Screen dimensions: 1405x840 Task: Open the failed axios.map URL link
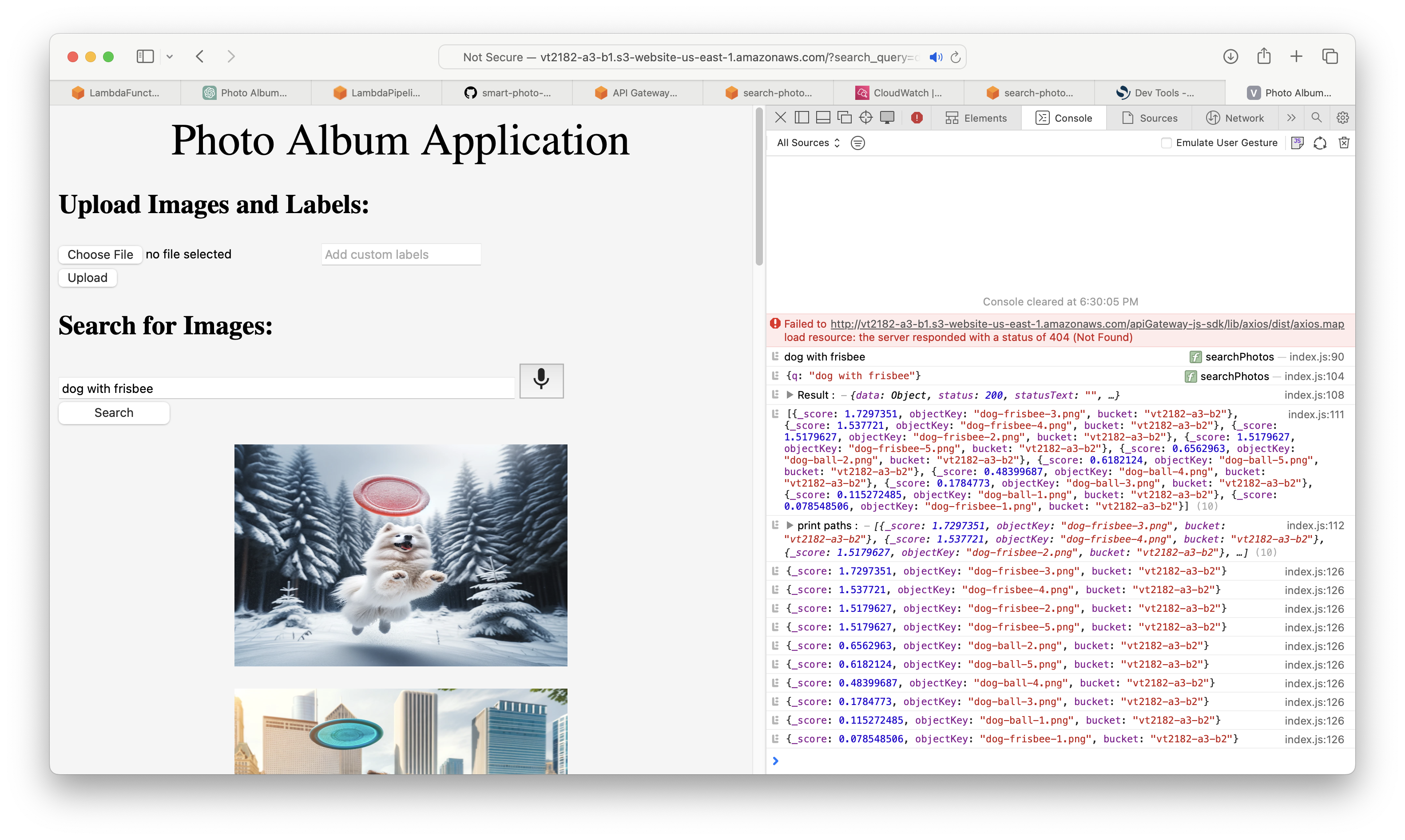(1086, 324)
